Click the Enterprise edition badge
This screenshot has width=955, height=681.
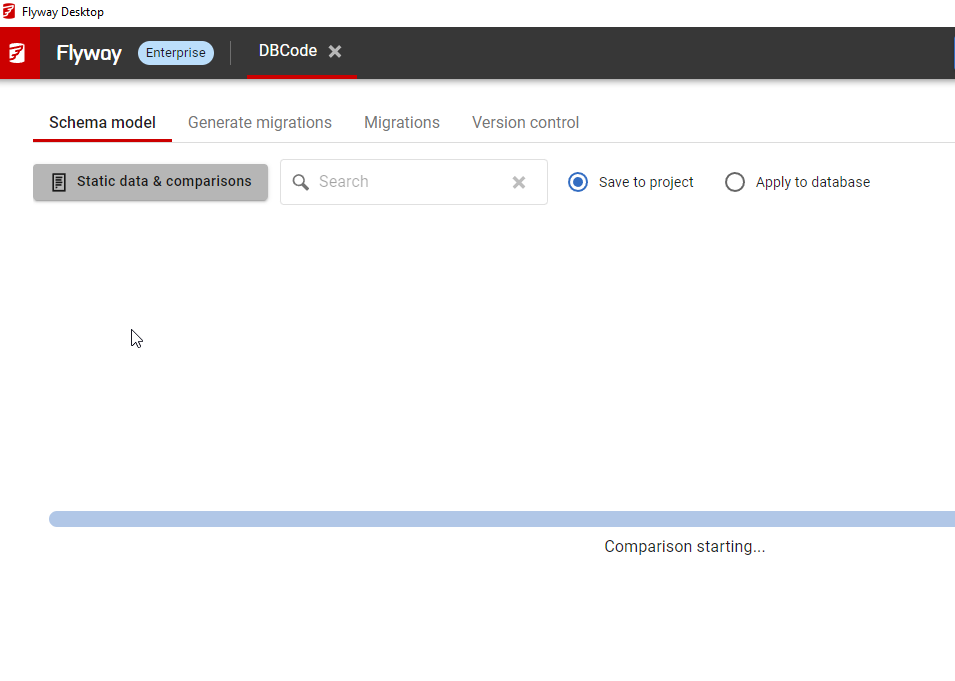(x=176, y=53)
